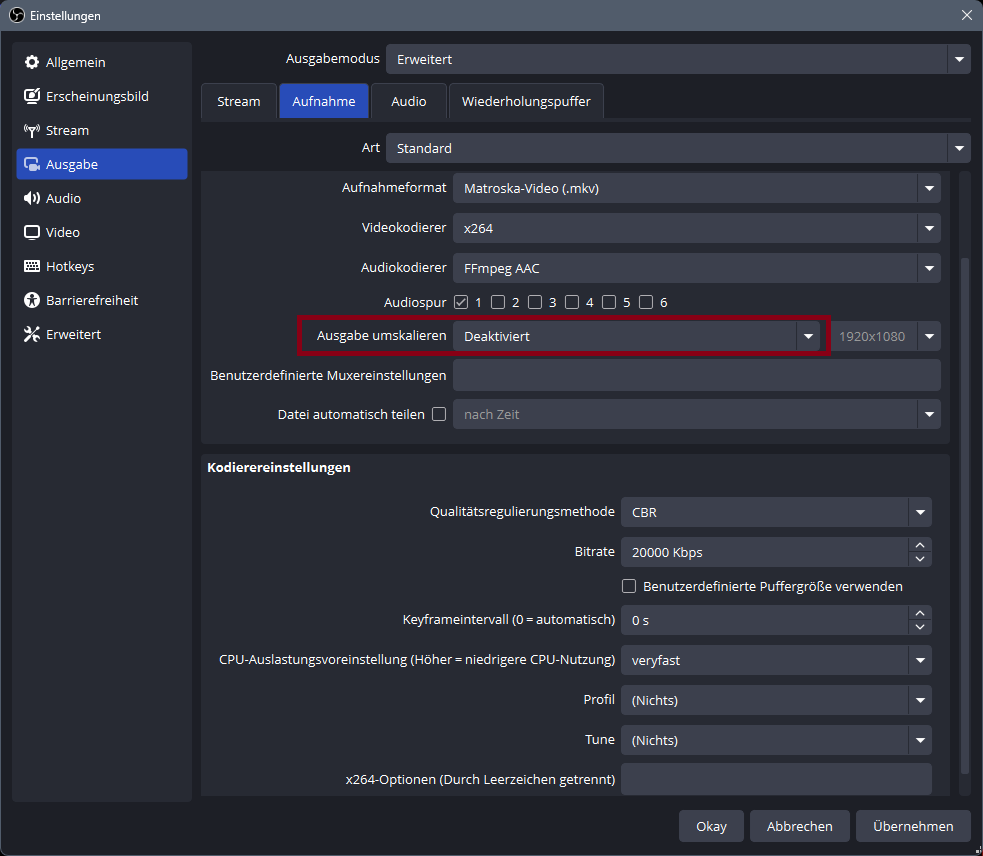
Task: Click the Video monitor icon in sidebar
Action: (31, 232)
